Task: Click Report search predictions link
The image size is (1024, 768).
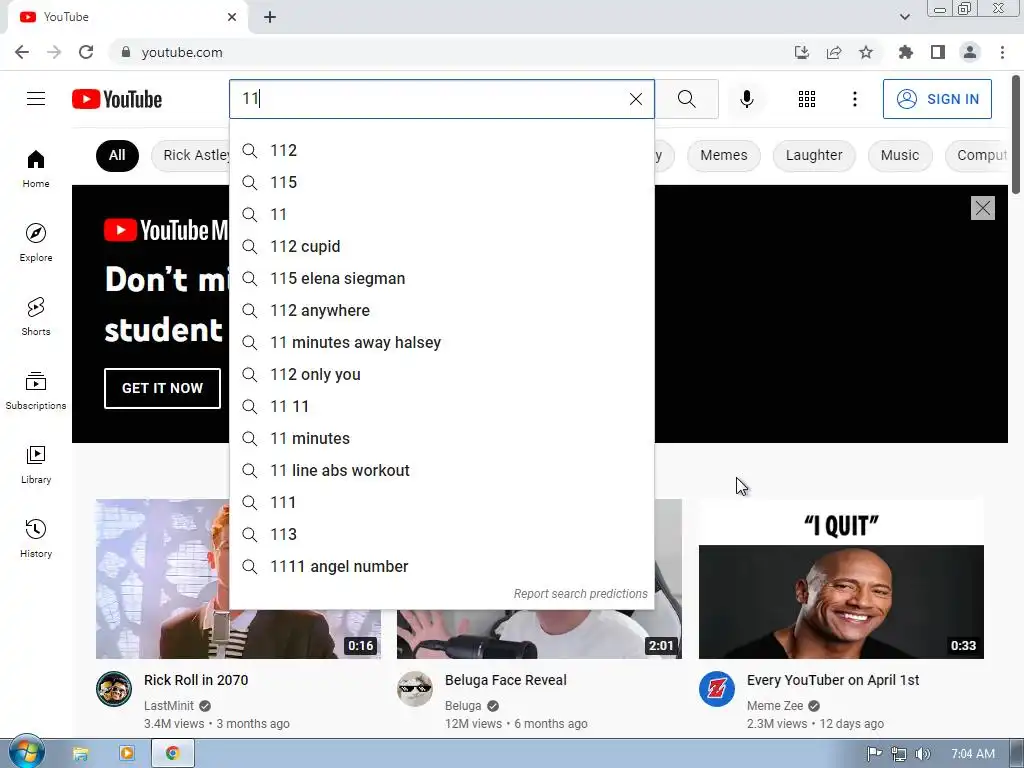Action: click(x=580, y=594)
